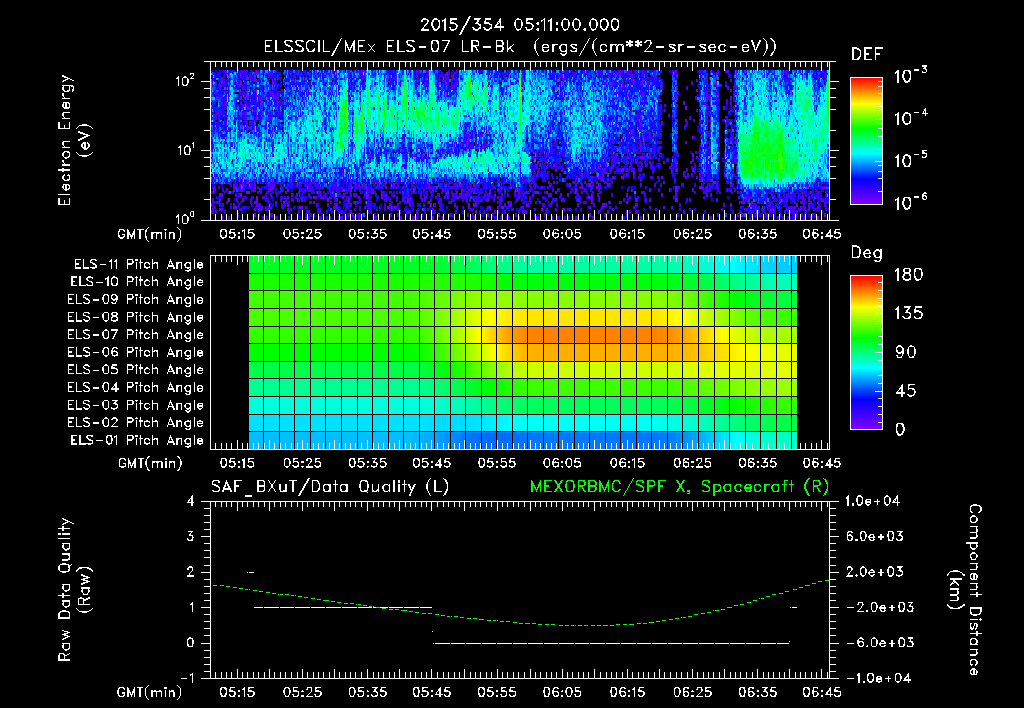The width and height of the screenshot is (1024, 708).
Task: Click the 'ELS-02 Pitch Angle' row label
Action: click(136, 423)
